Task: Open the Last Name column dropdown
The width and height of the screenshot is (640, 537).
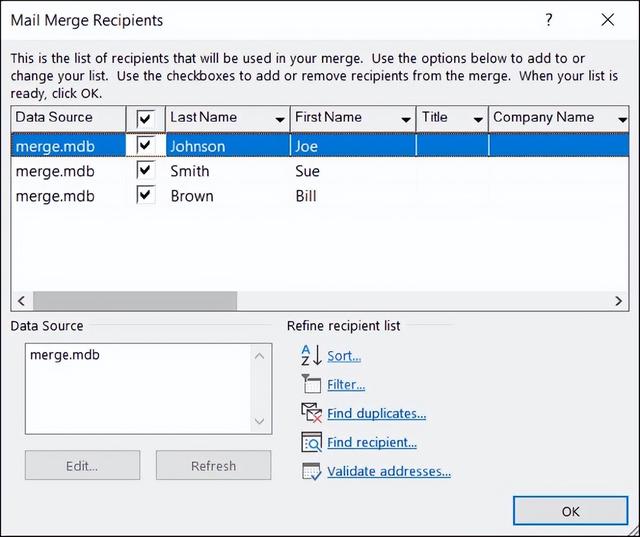Action: click(x=280, y=120)
